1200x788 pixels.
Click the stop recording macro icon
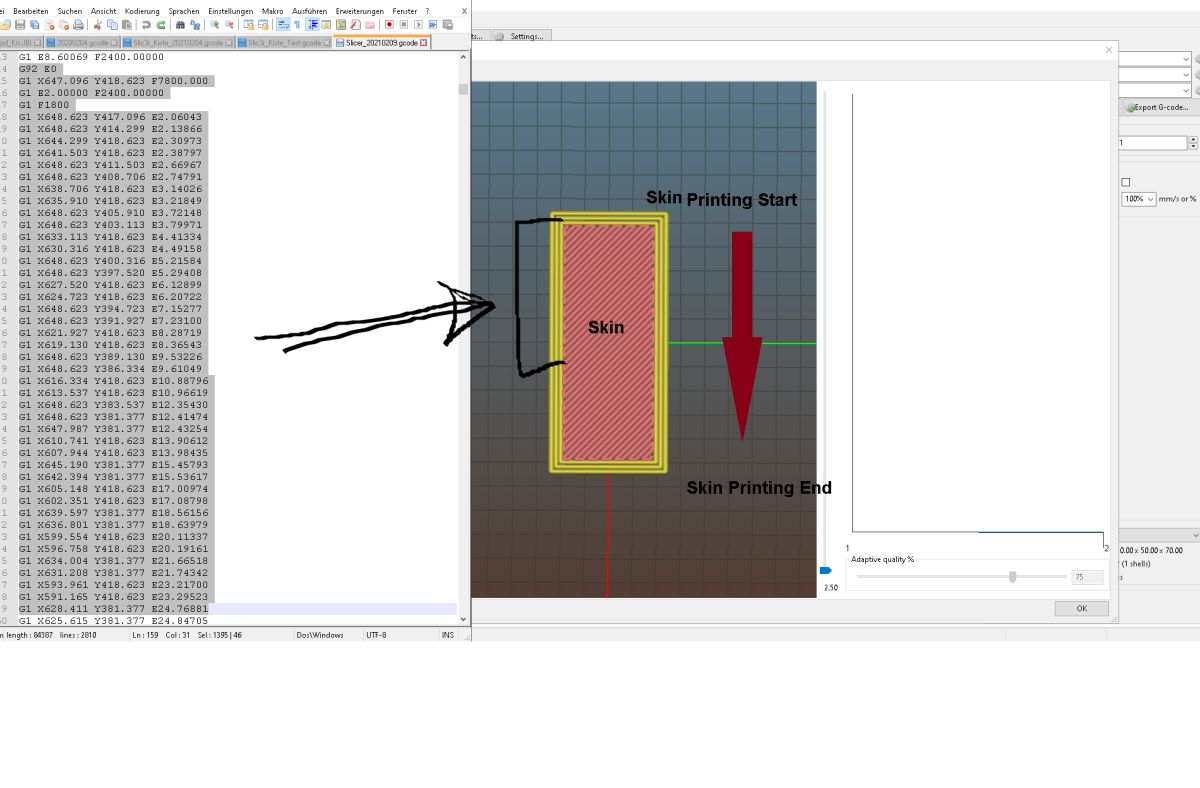403,24
